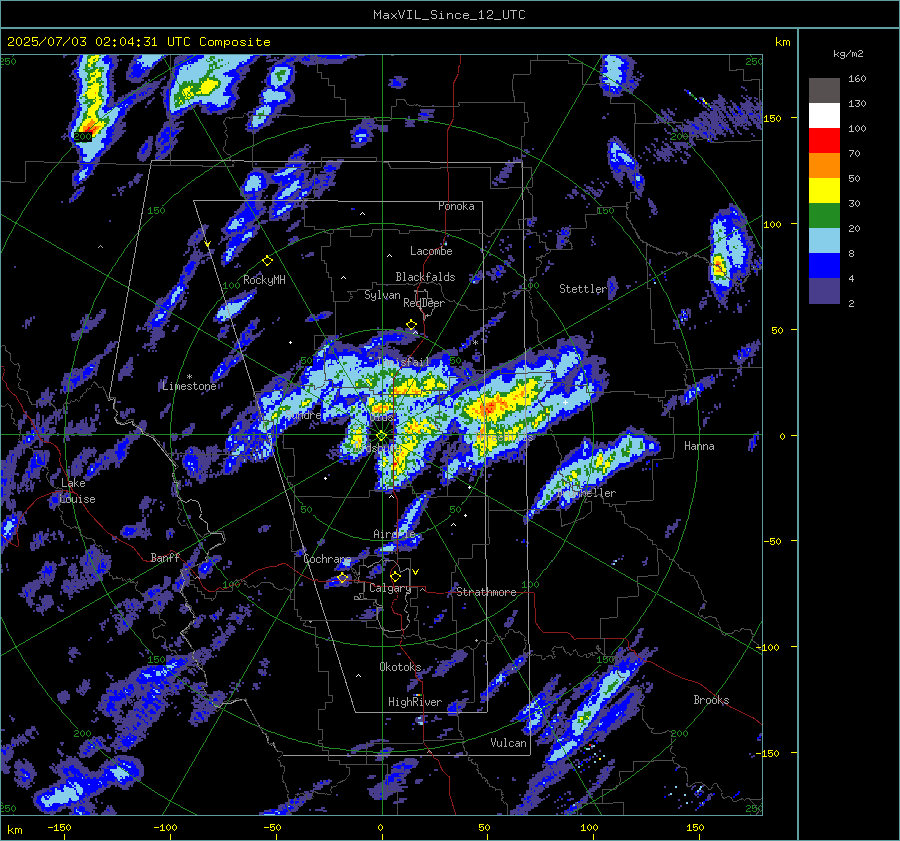Click the radar center site marker

(x=382, y=435)
